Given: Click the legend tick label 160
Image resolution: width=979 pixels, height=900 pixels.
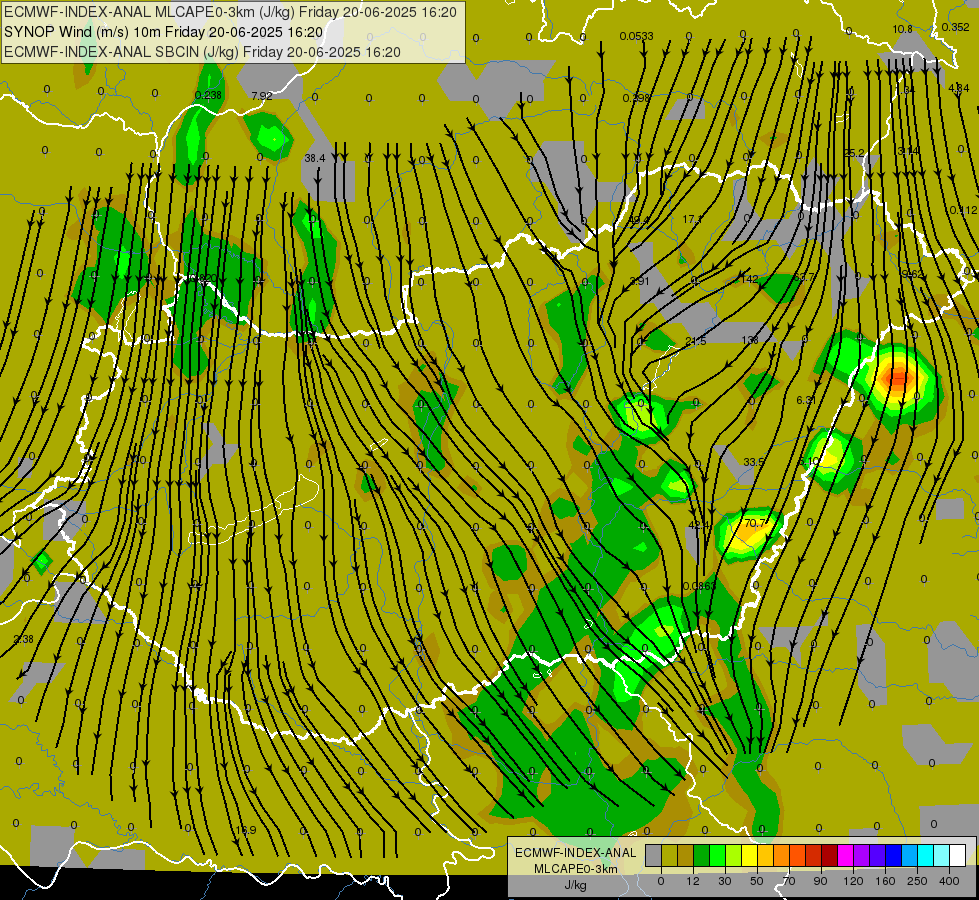Looking at the screenshot, I should (x=885, y=881).
